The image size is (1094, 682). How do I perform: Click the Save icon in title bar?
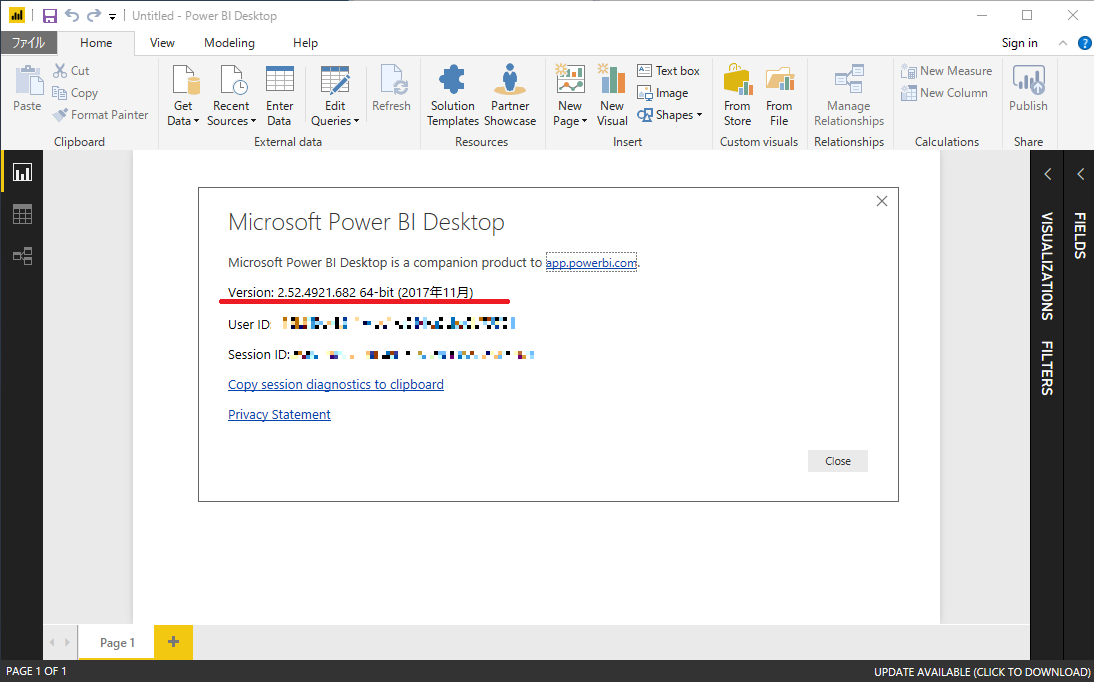point(50,15)
